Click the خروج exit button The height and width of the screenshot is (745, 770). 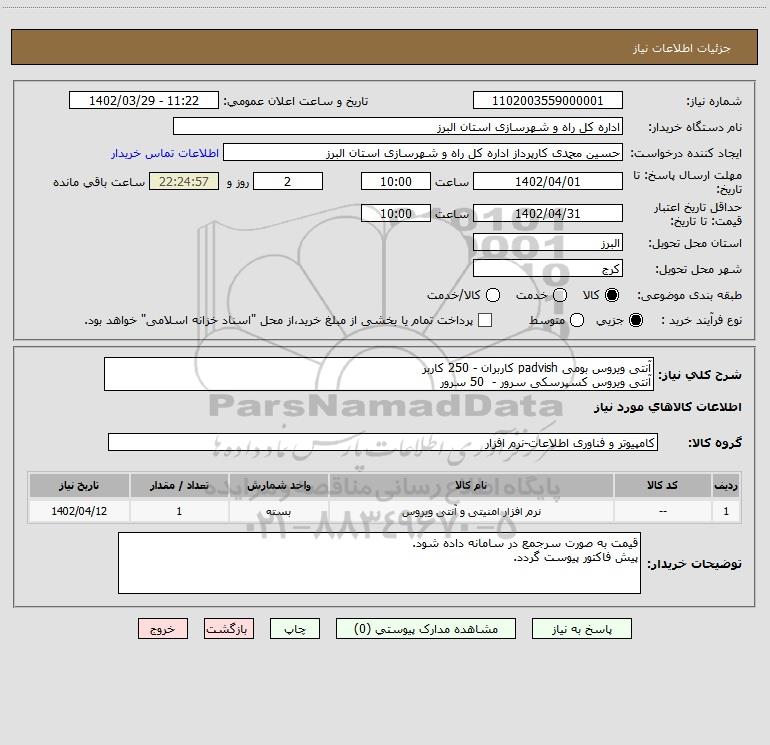pyautogui.click(x=163, y=629)
